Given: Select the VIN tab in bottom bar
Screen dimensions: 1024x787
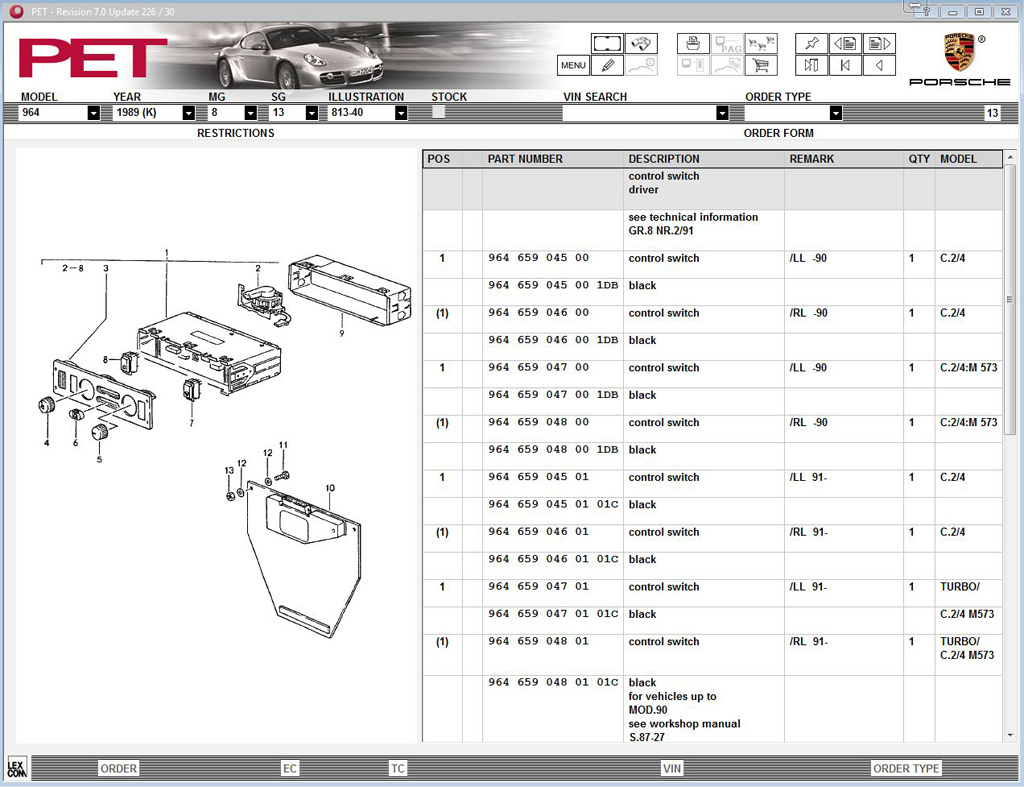Looking at the screenshot, I should click(672, 769).
